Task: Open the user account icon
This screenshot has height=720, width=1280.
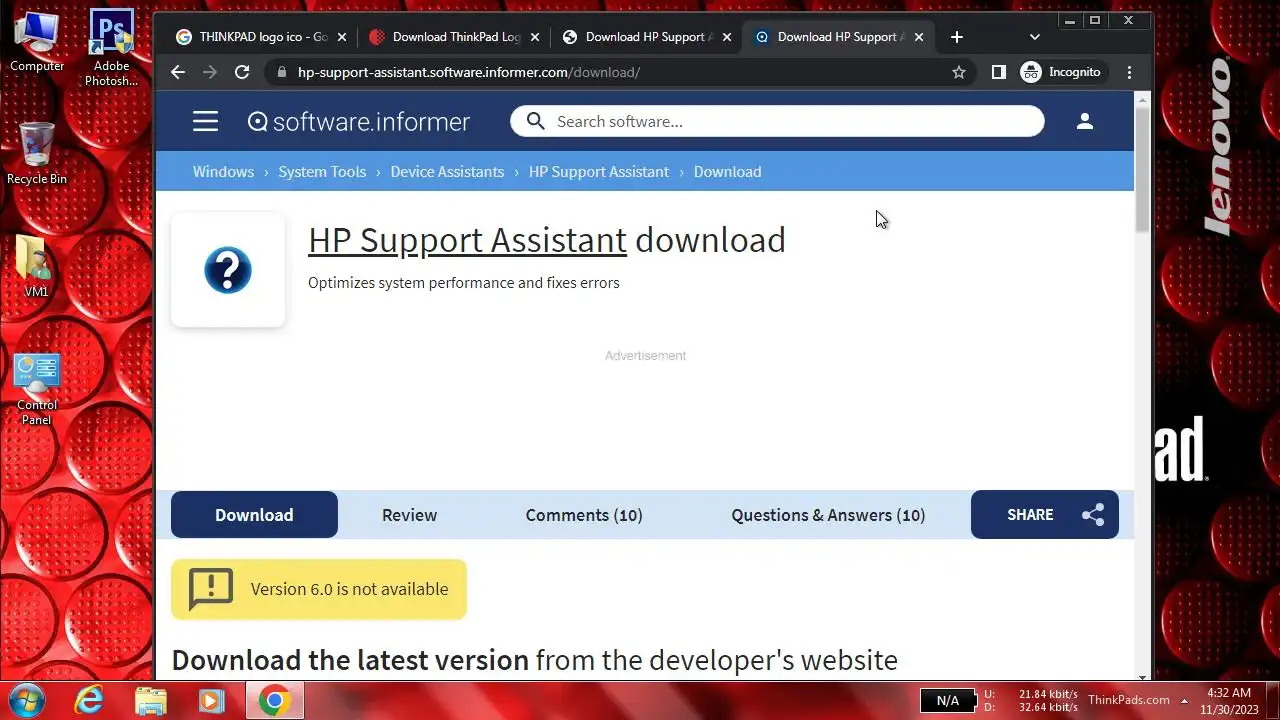Action: pyautogui.click(x=1085, y=121)
